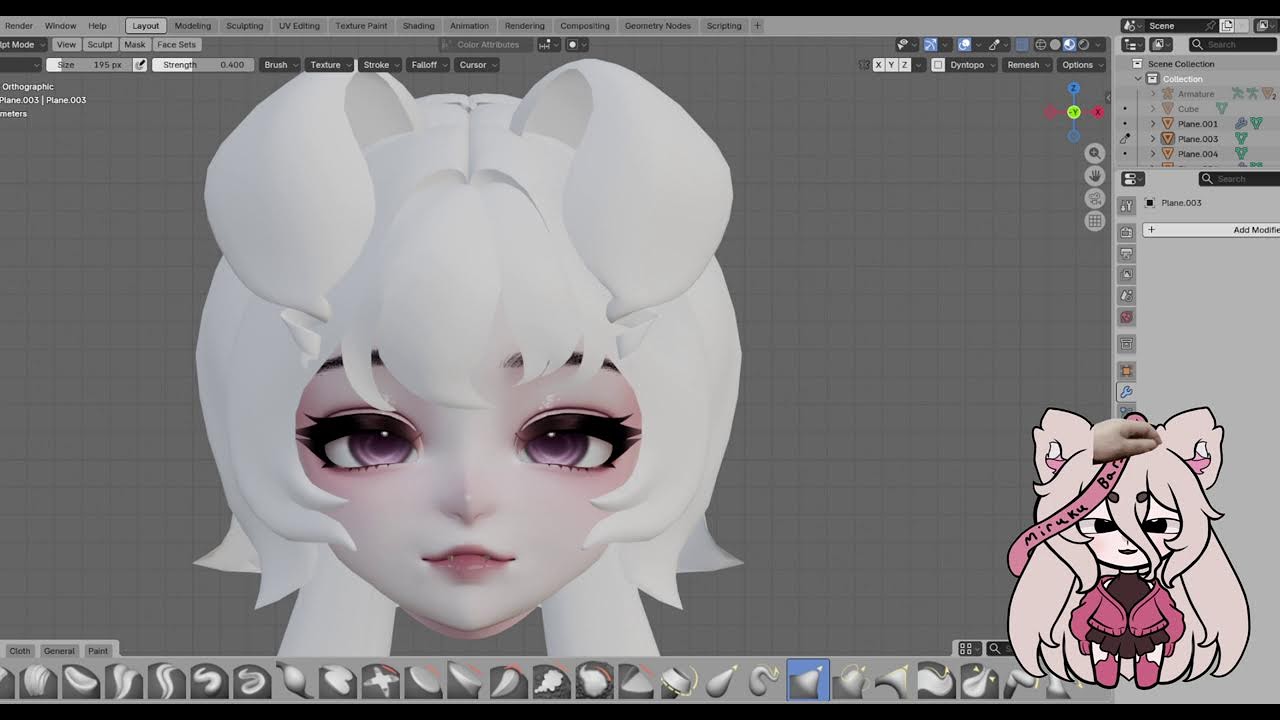The width and height of the screenshot is (1280, 720).
Task: Select wireframe viewport shading
Action: click(1041, 44)
